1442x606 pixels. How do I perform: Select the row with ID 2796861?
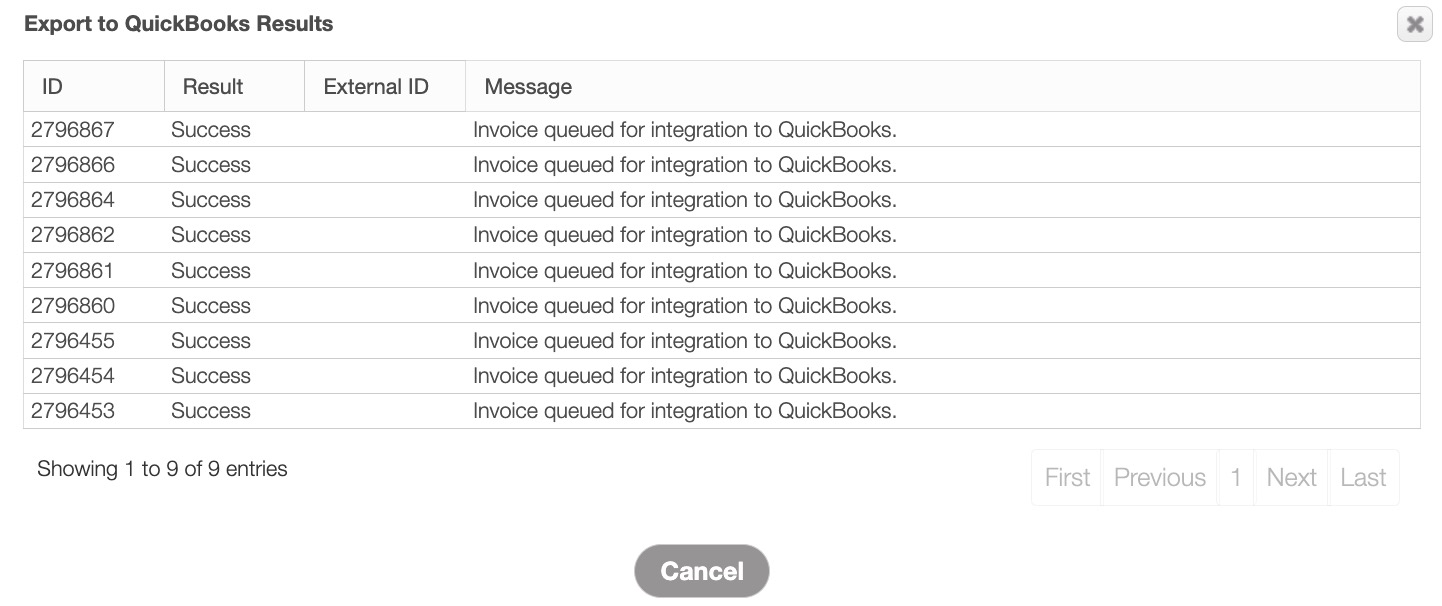coord(73,271)
